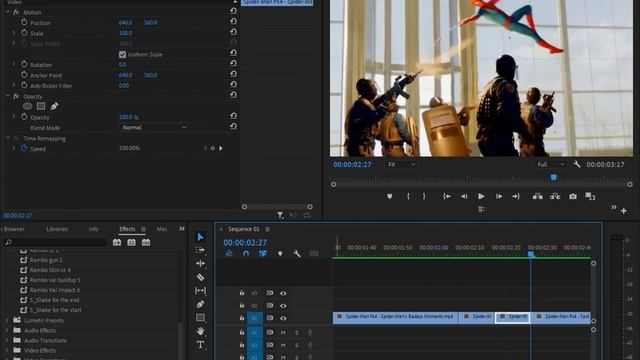Open Program monitor button editor plus
The width and height of the screenshot is (640, 360).
click(624, 211)
